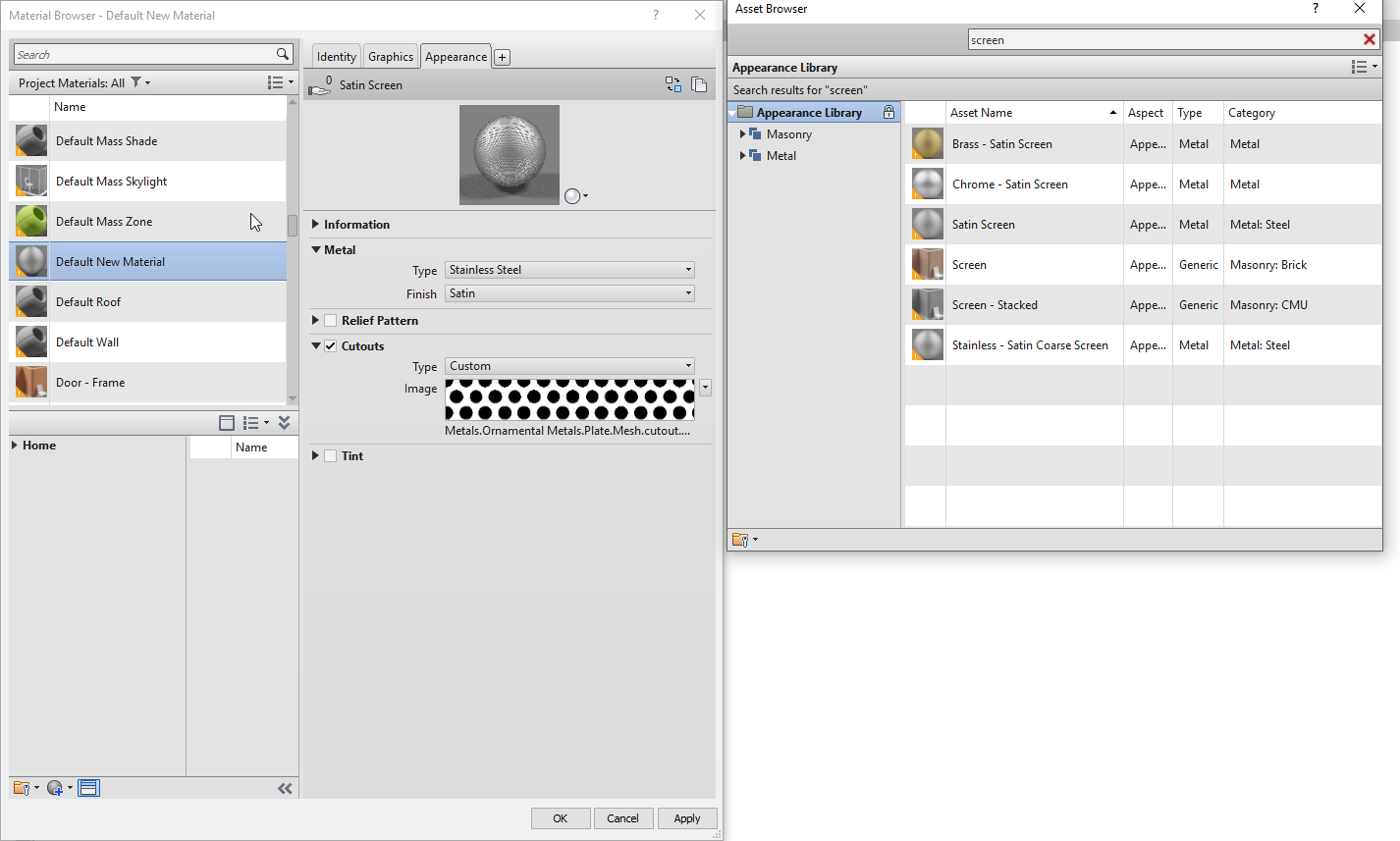Expand the Metal library tree node
Screen dimensions: 1400x841
(x=742, y=156)
